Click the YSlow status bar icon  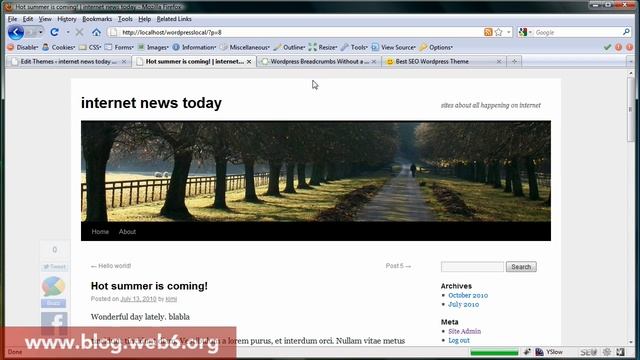(549, 352)
